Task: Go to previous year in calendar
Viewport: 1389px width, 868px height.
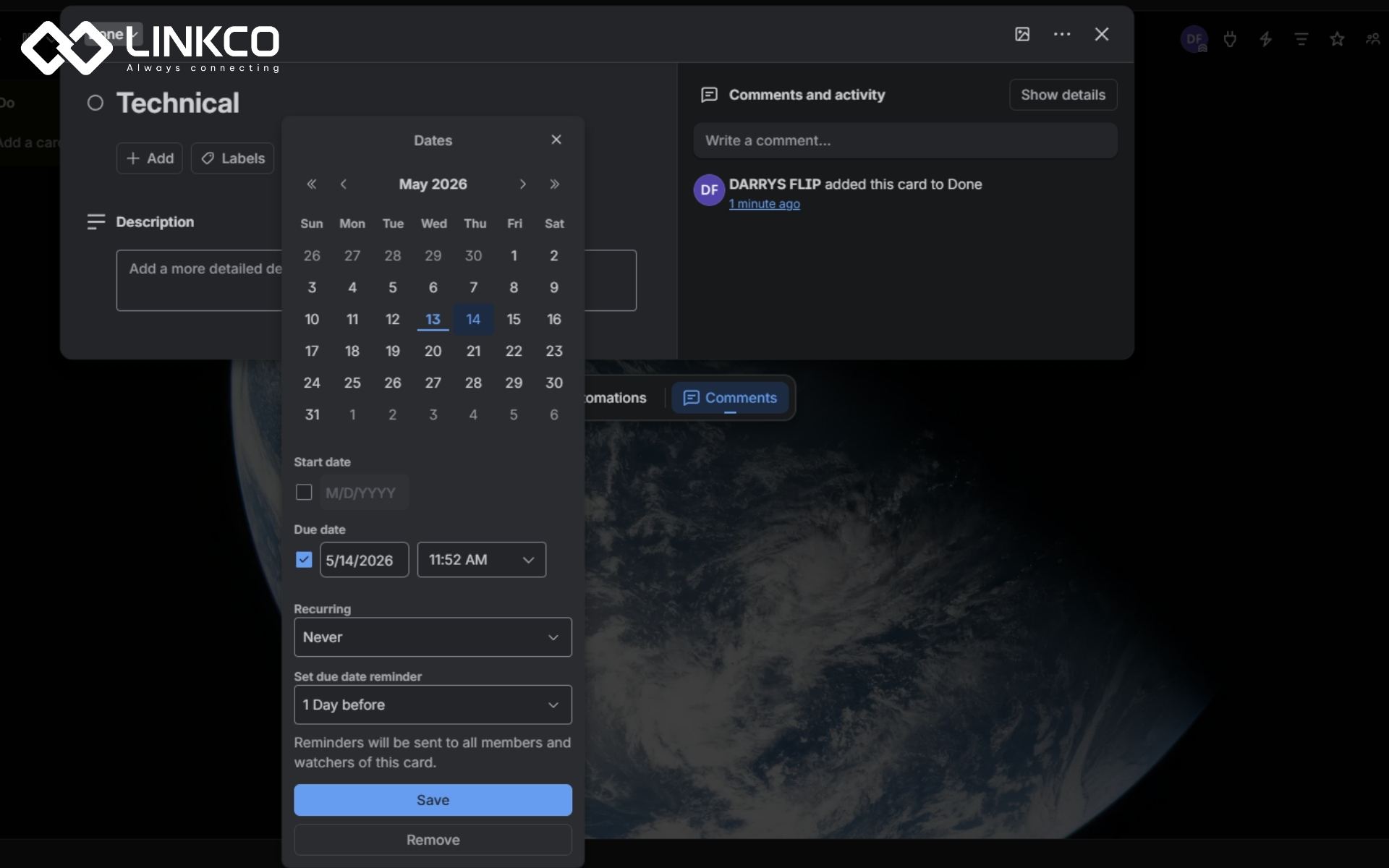Action: pos(312,184)
